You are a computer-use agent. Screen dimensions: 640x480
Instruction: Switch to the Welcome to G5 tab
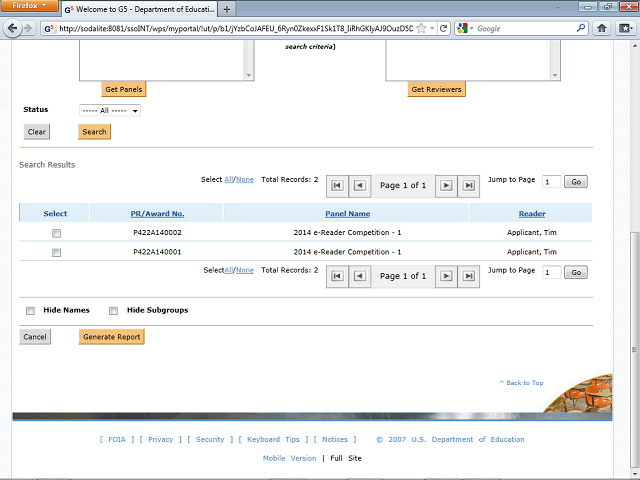[140, 9]
